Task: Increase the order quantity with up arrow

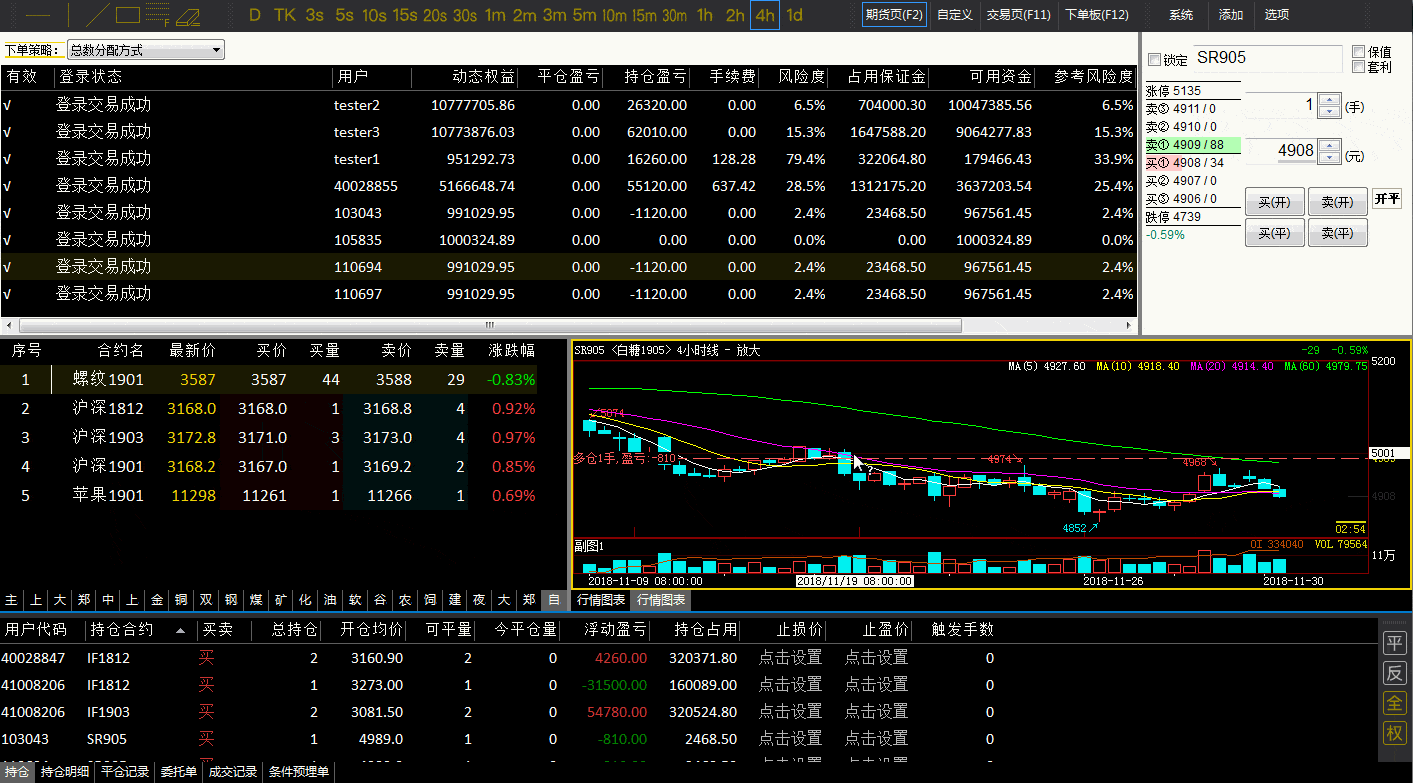Action: (x=1329, y=99)
